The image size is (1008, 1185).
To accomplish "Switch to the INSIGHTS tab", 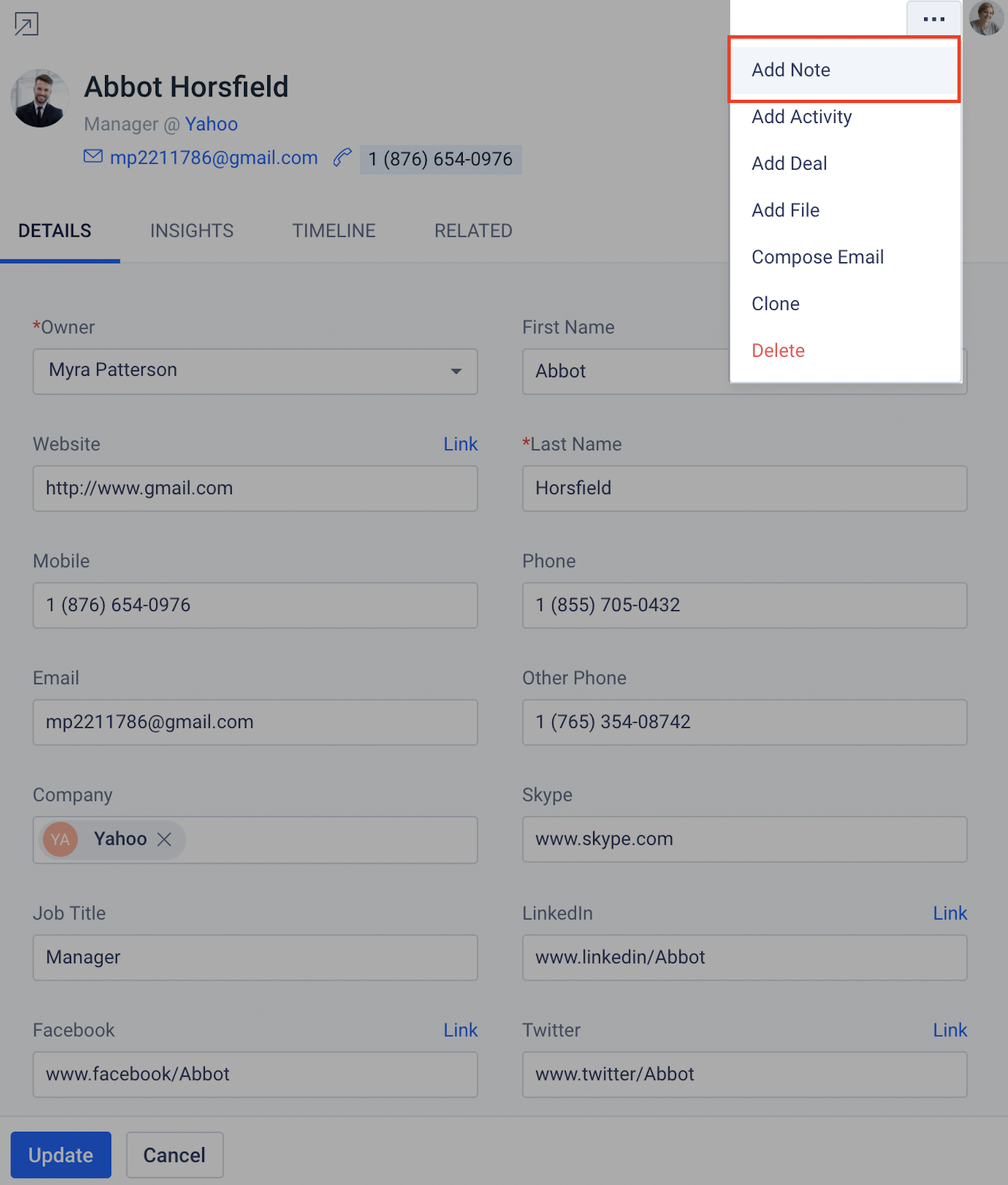I will pyautogui.click(x=191, y=231).
